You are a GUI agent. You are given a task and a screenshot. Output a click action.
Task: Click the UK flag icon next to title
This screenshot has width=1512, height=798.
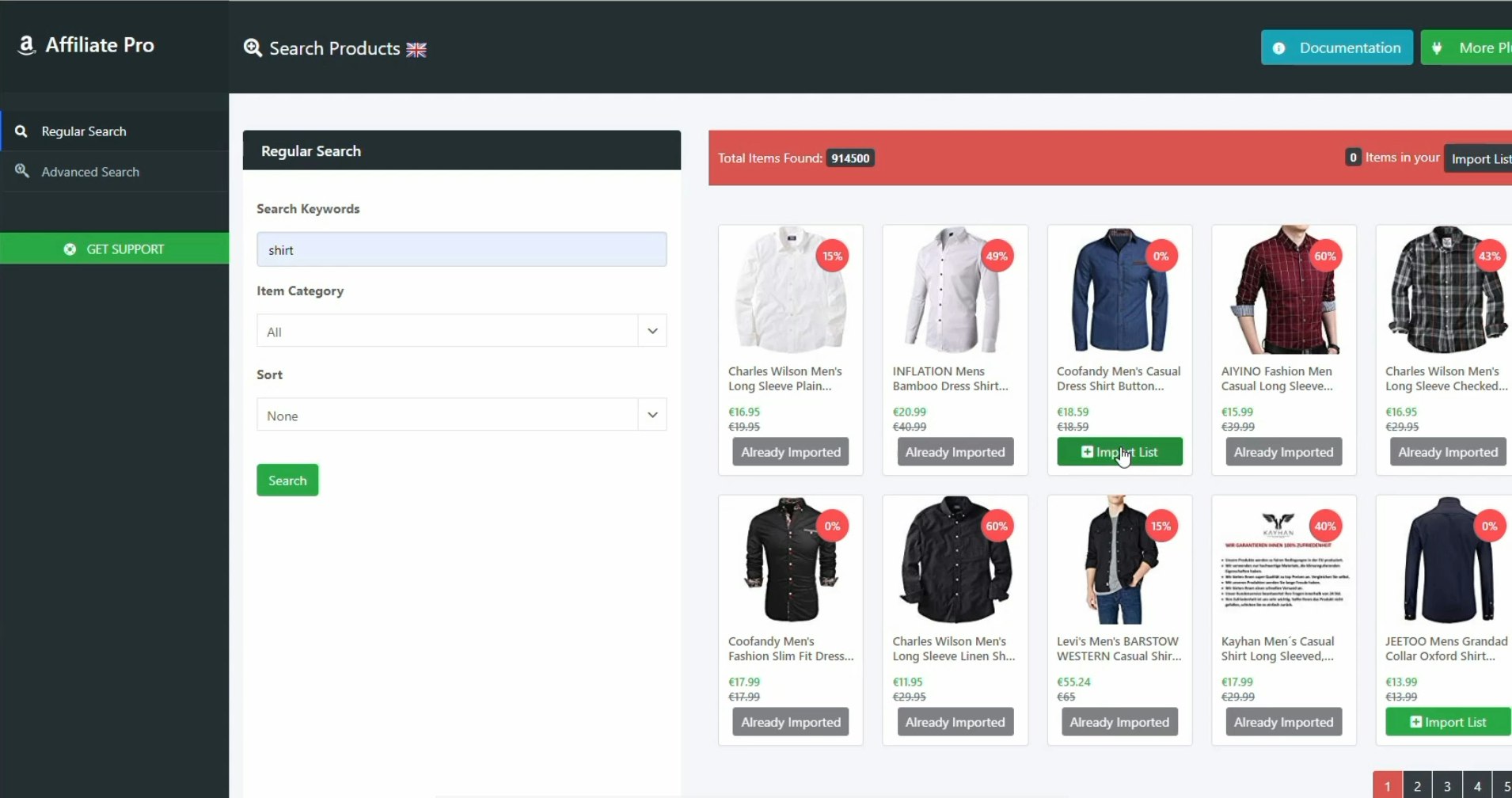coord(415,48)
